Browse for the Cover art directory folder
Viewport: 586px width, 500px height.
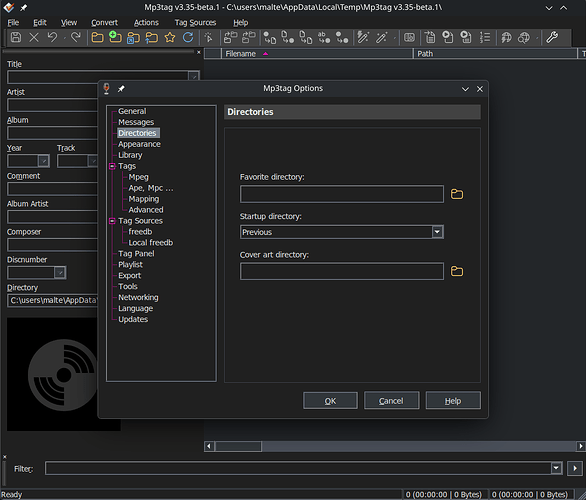[x=457, y=271]
